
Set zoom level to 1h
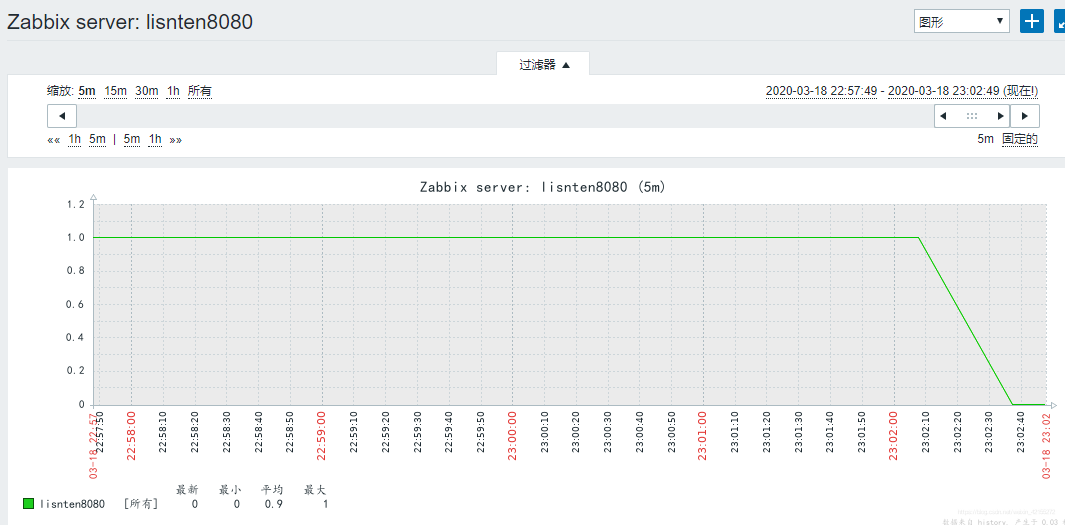(x=174, y=91)
